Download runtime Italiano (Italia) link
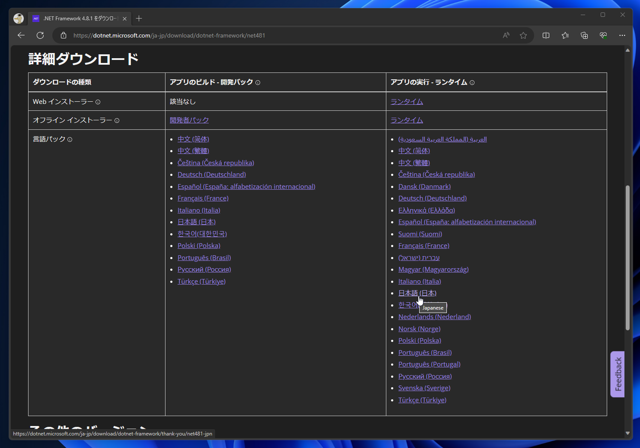Image resolution: width=640 pixels, height=448 pixels. 420,282
